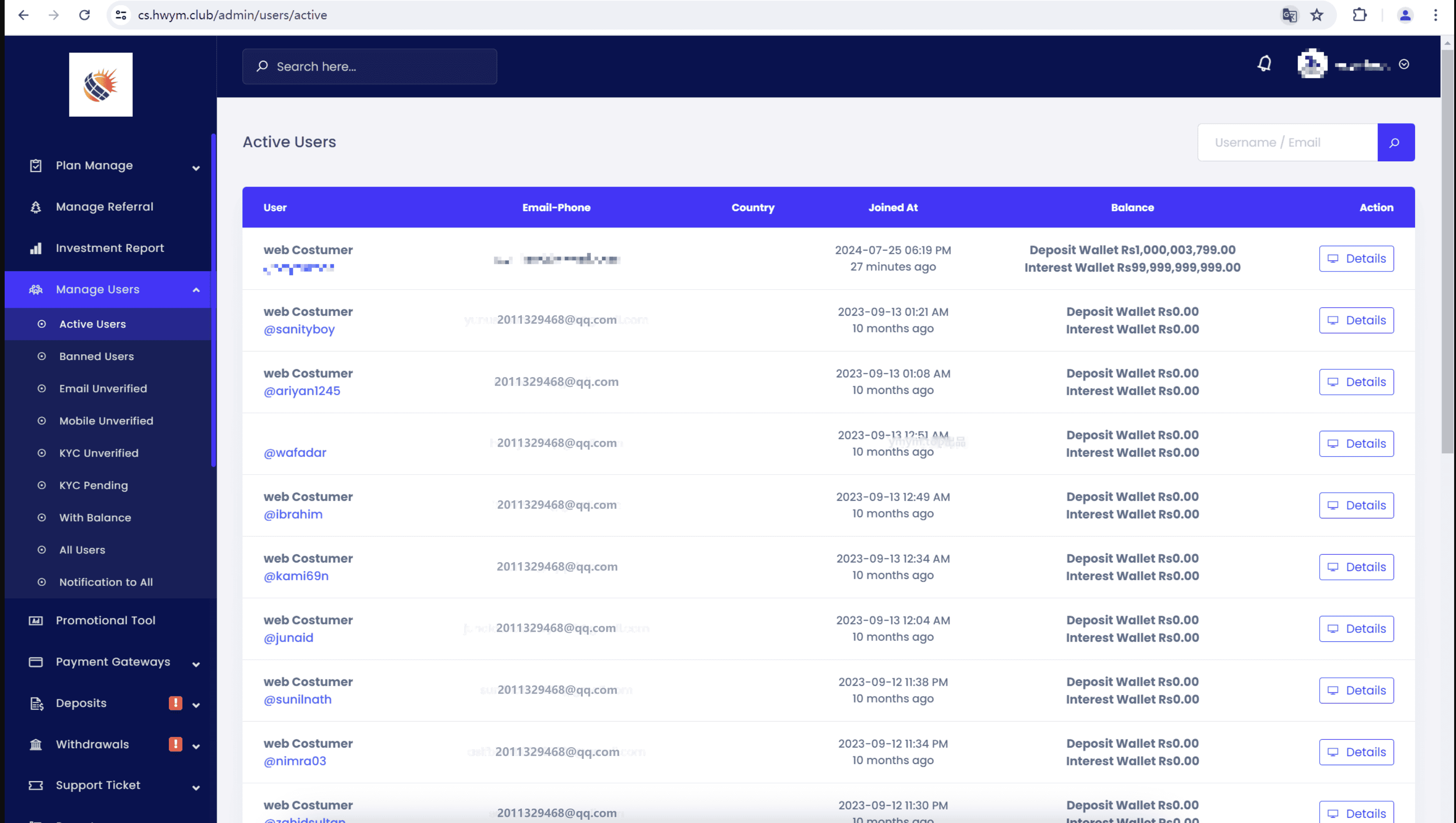The width and height of the screenshot is (1456, 823).
Task: Click the blue search magnifier button
Action: [1396, 142]
